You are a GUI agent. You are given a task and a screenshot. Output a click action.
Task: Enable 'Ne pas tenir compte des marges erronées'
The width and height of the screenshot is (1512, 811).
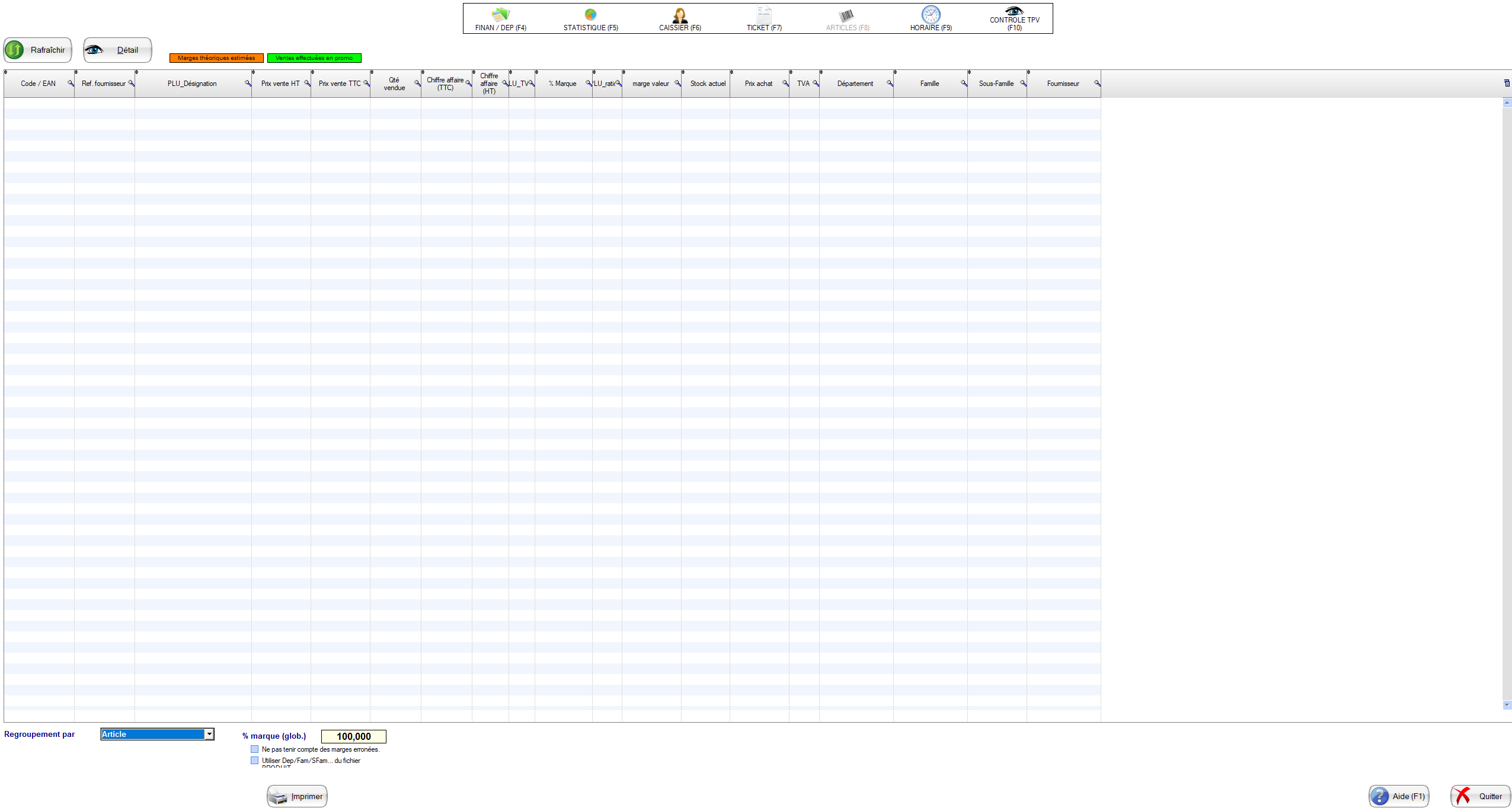point(255,749)
